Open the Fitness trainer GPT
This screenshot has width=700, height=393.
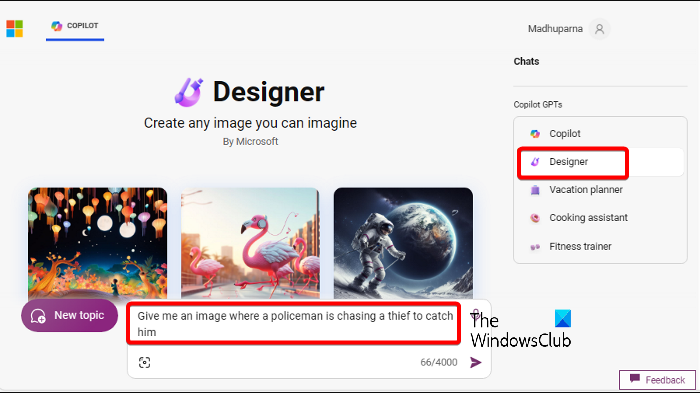tap(600, 247)
